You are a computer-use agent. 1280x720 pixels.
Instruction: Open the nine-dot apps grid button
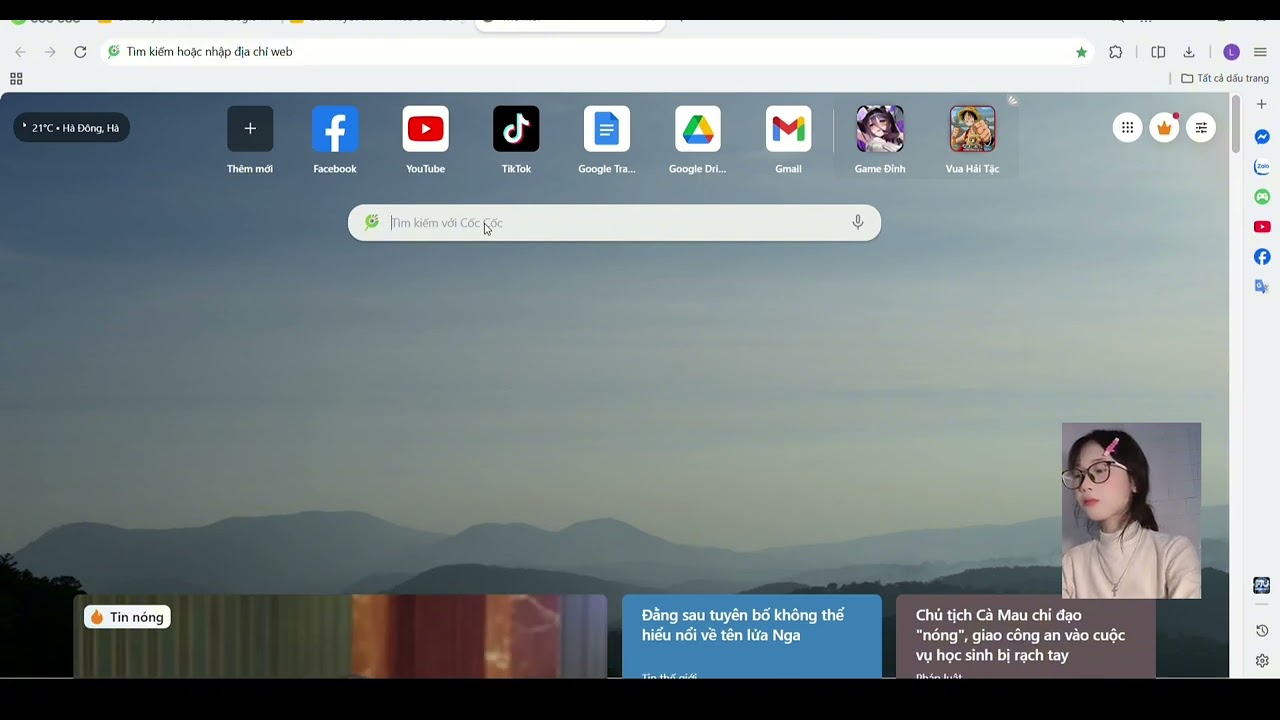(x=1127, y=127)
